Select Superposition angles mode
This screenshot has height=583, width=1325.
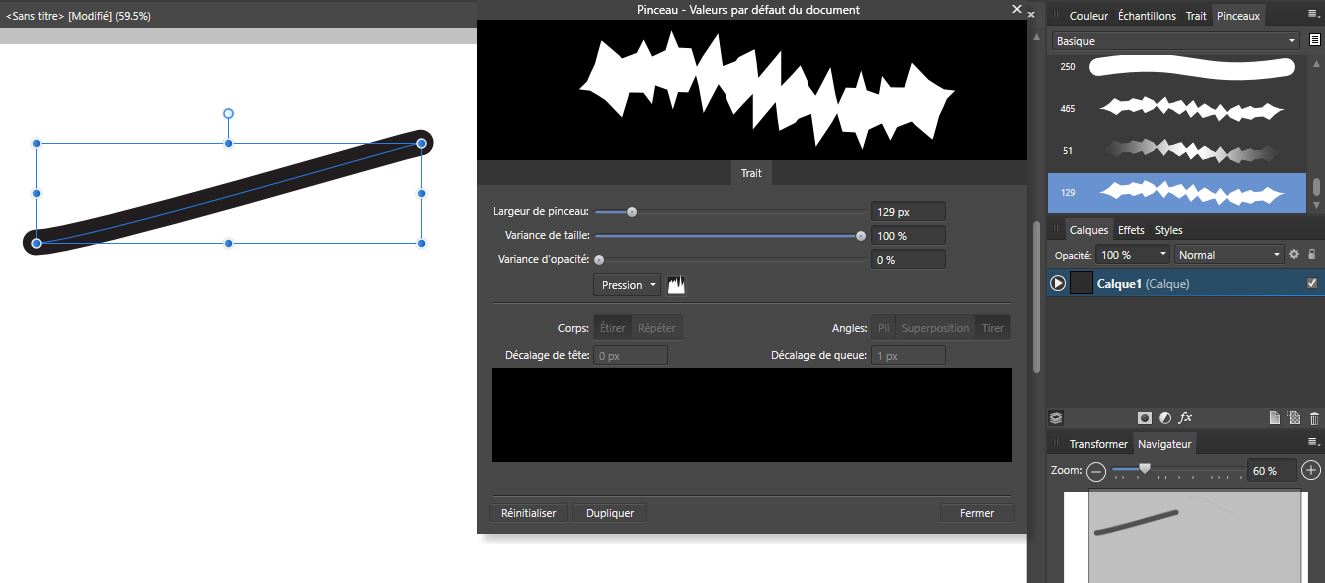pos(936,328)
